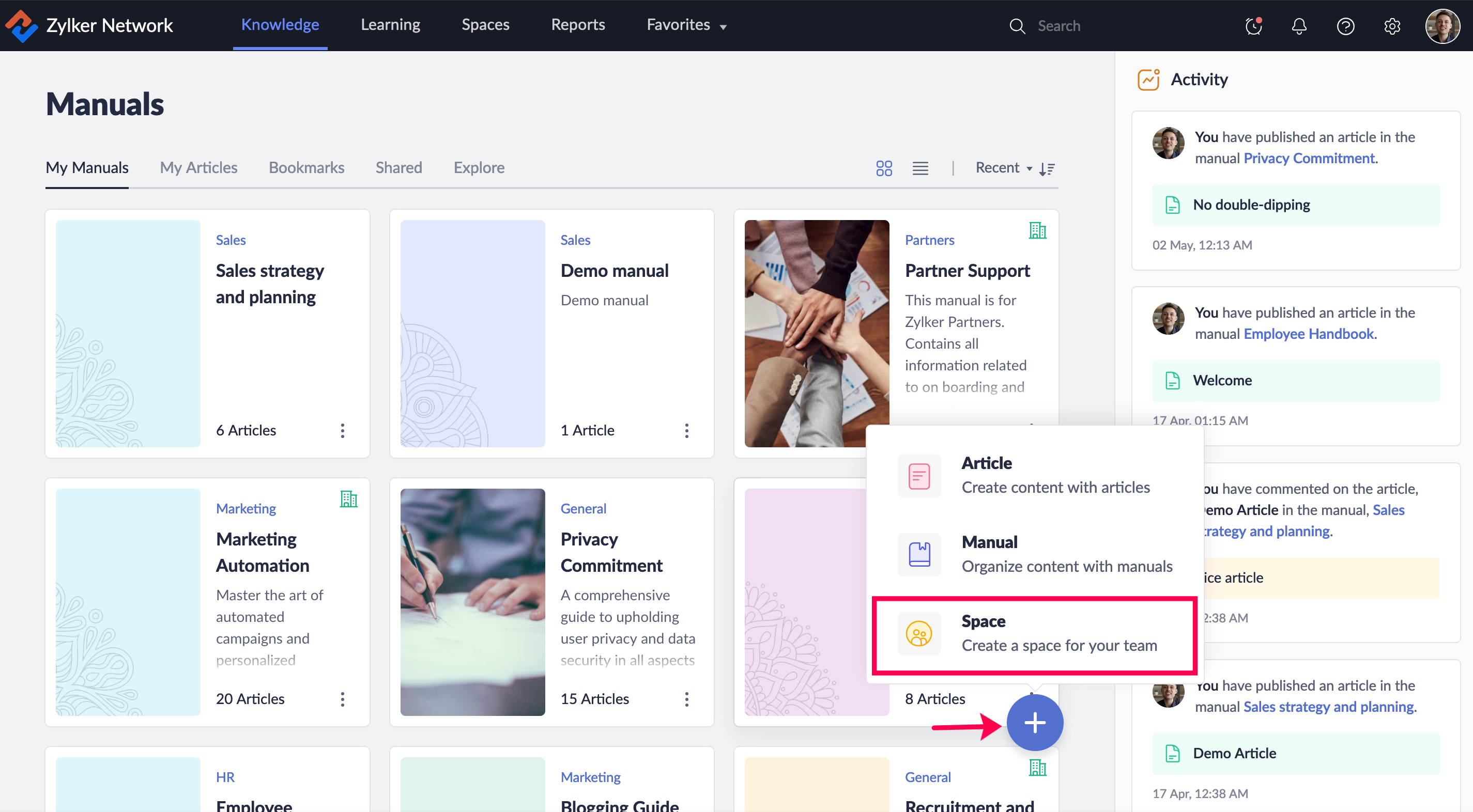Open the Sales strategy and planning manual title

(x=270, y=284)
